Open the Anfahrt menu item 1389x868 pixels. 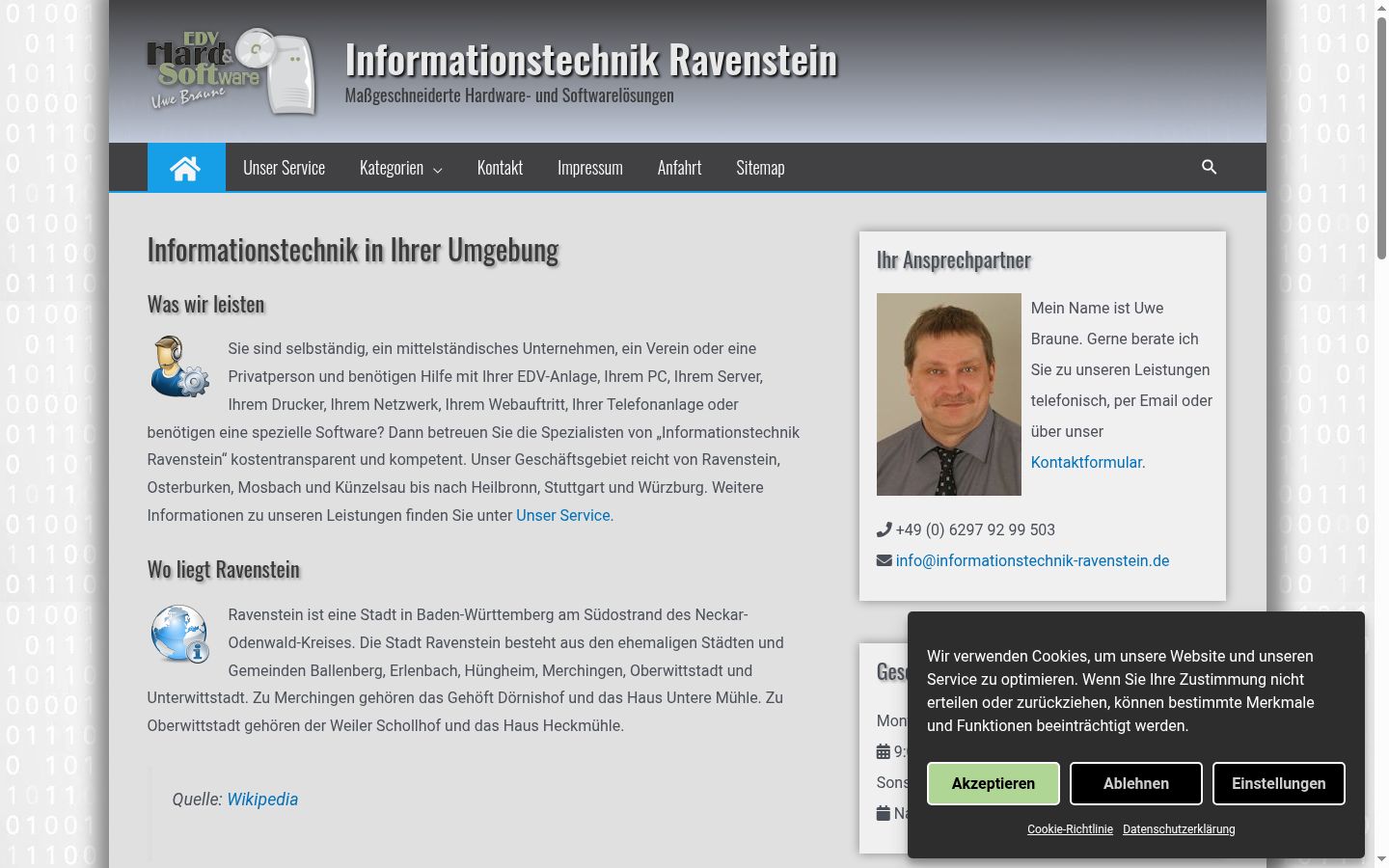pyautogui.click(x=679, y=168)
